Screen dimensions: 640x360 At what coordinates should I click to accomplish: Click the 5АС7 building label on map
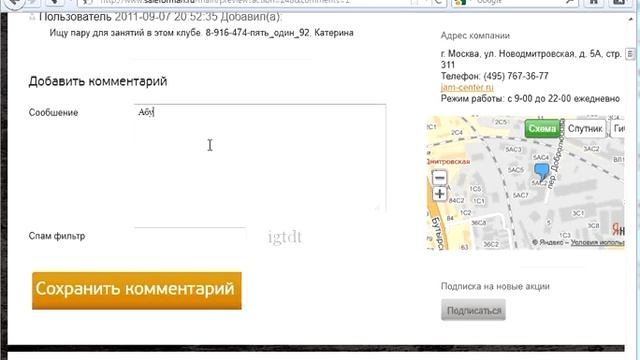pos(520,196)
